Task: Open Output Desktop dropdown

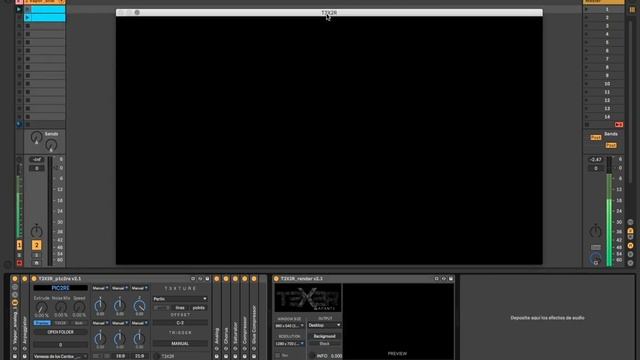Action: (x=324, y=325)
